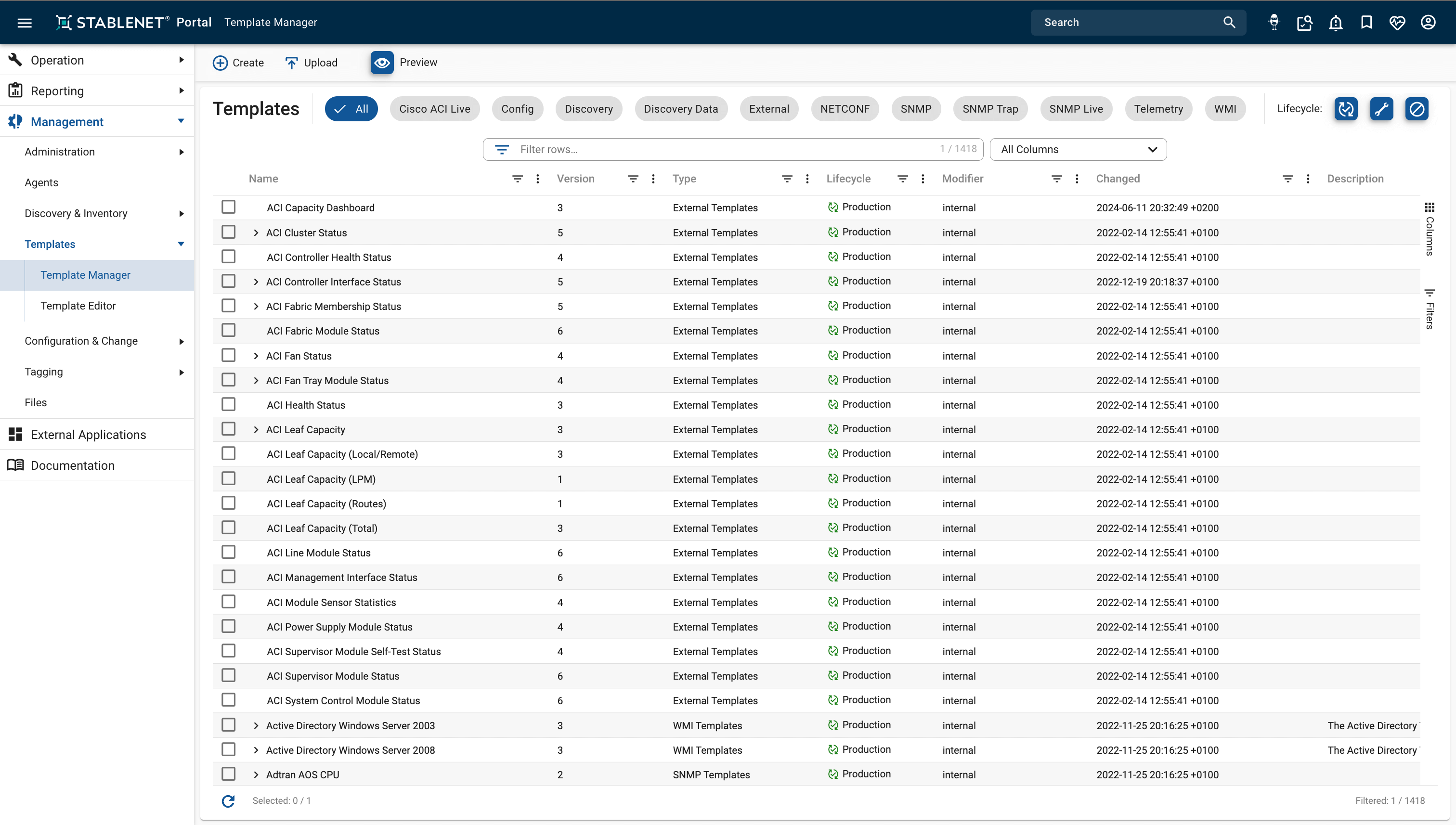Click the Description column header

pyautogui.click(x=1355, y=179)
